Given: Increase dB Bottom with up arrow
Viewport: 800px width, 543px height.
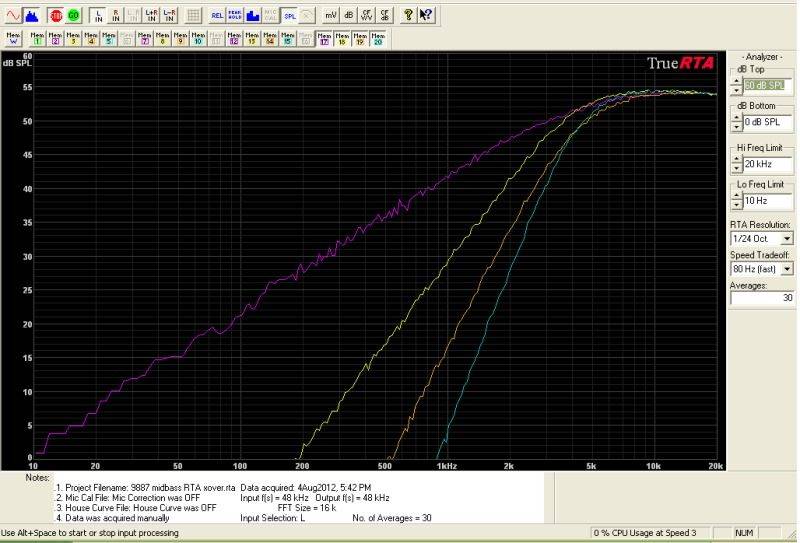Looking at the screenshot, I should click(736, 118).
